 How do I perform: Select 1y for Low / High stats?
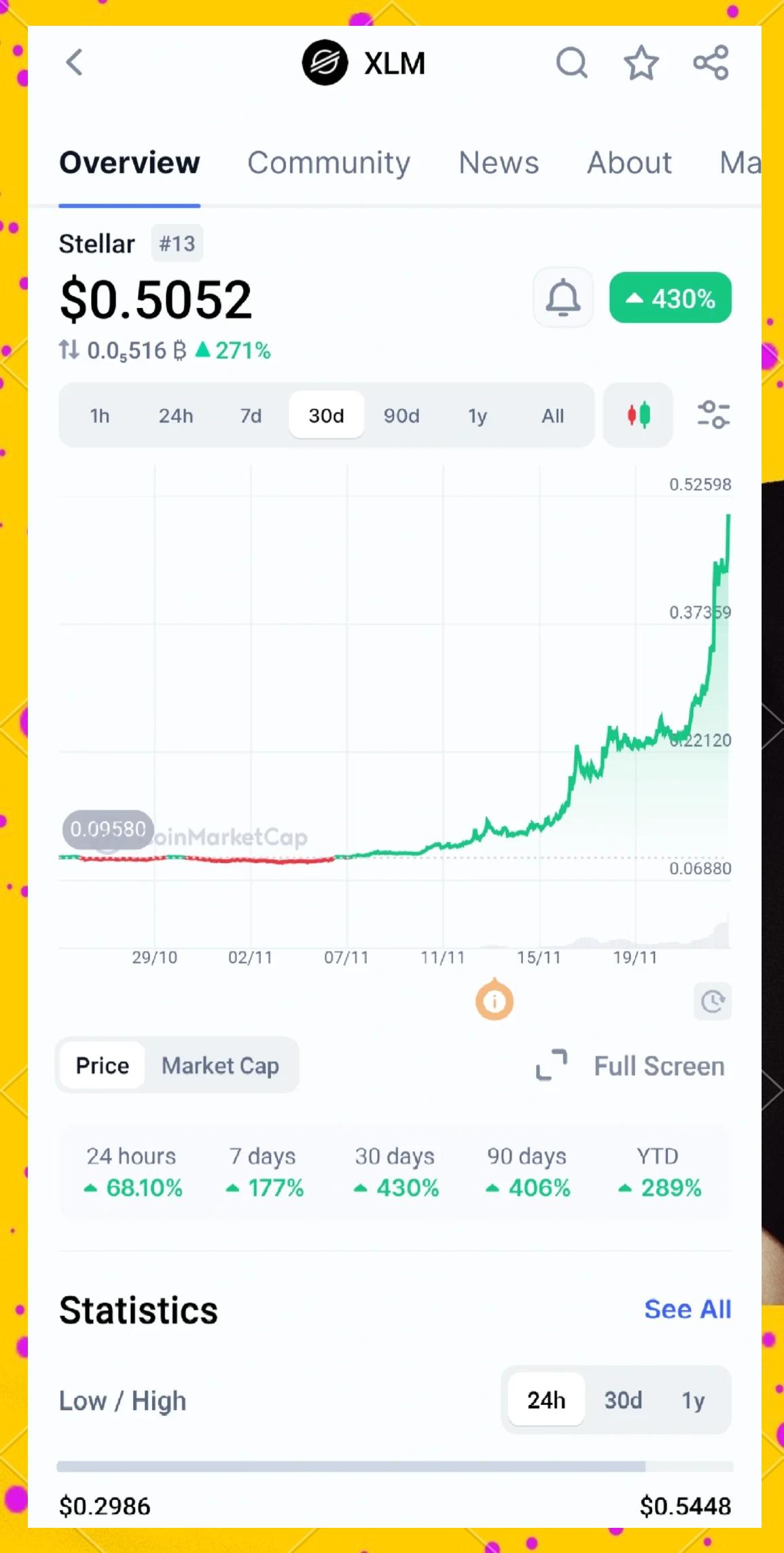tap(694, 1400)
